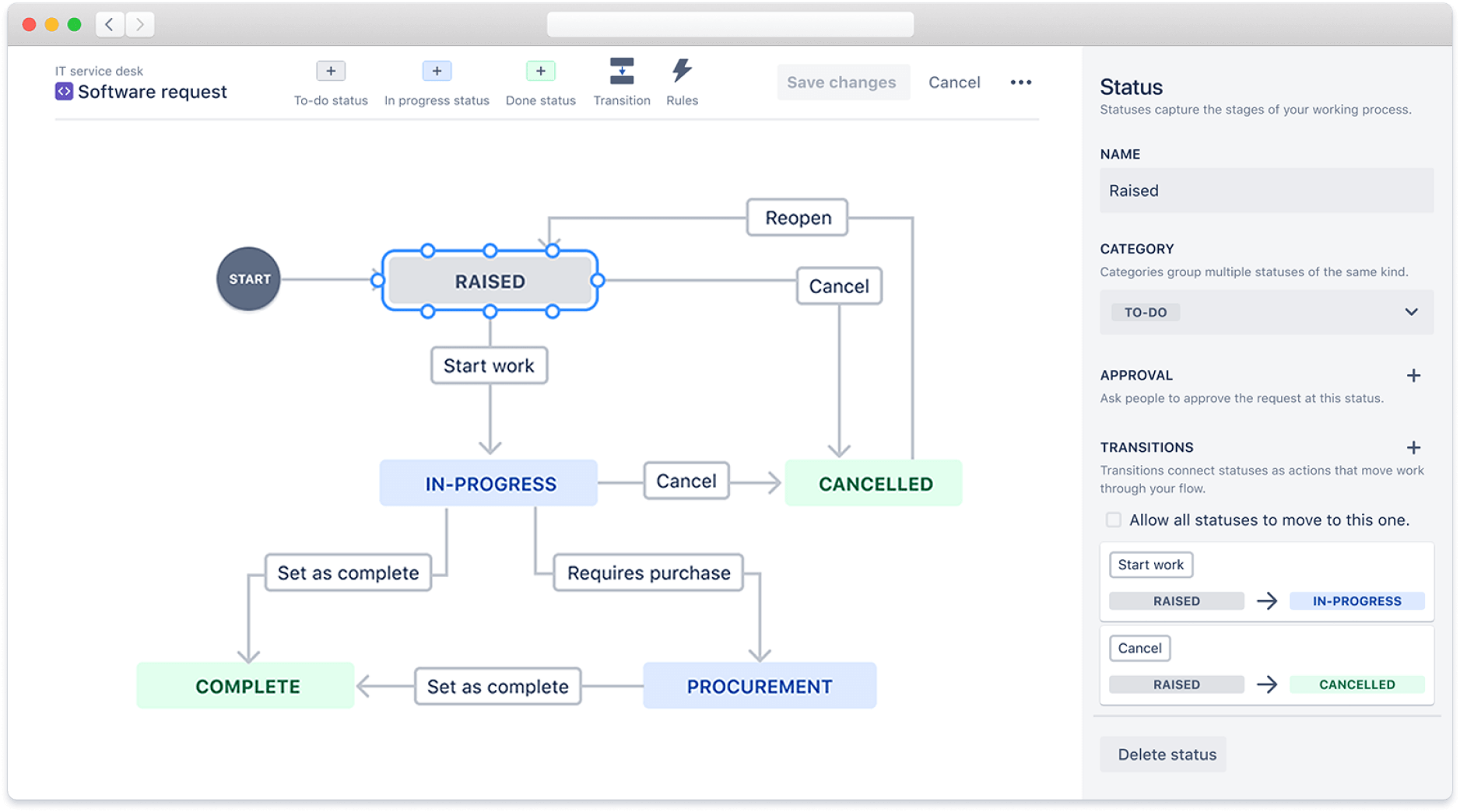Click the back navigation arrow
This screenshot has width=1460, height=812.
coord(109,24)
